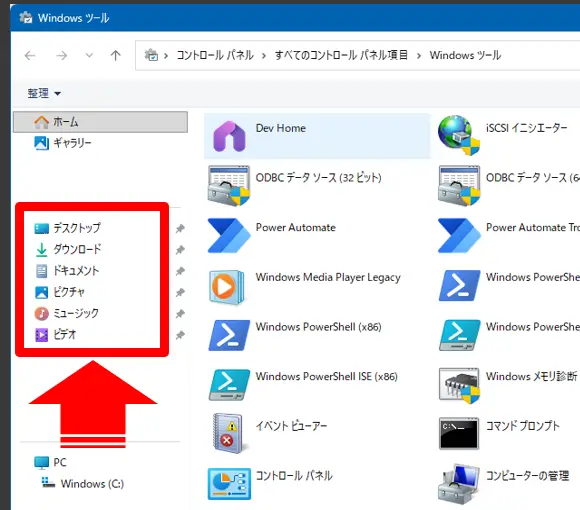This screenshot has width=580, height=510.
Task: Select ホーム in navigation pane
Action: point(100,122)
